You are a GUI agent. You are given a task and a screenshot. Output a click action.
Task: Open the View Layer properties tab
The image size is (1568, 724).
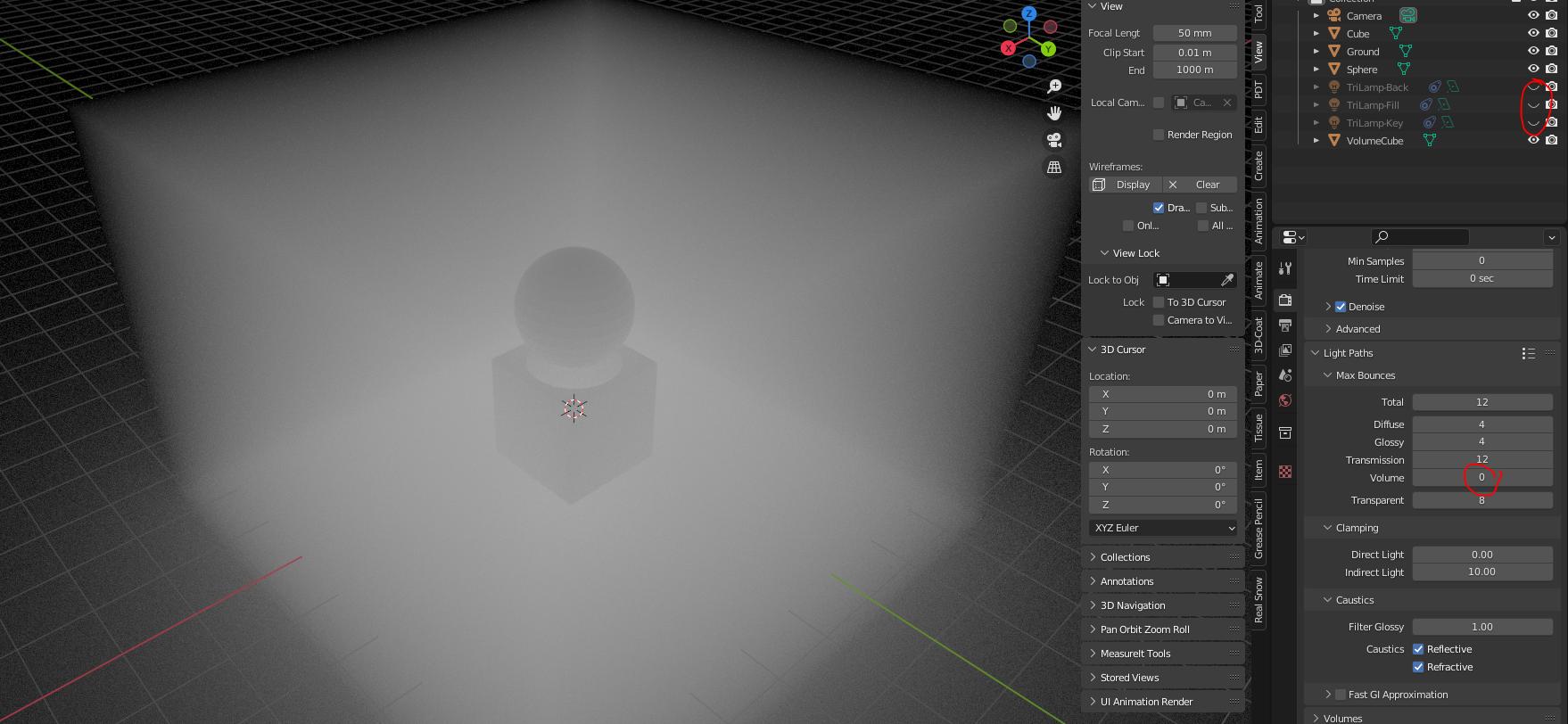tap(1285, 350)
